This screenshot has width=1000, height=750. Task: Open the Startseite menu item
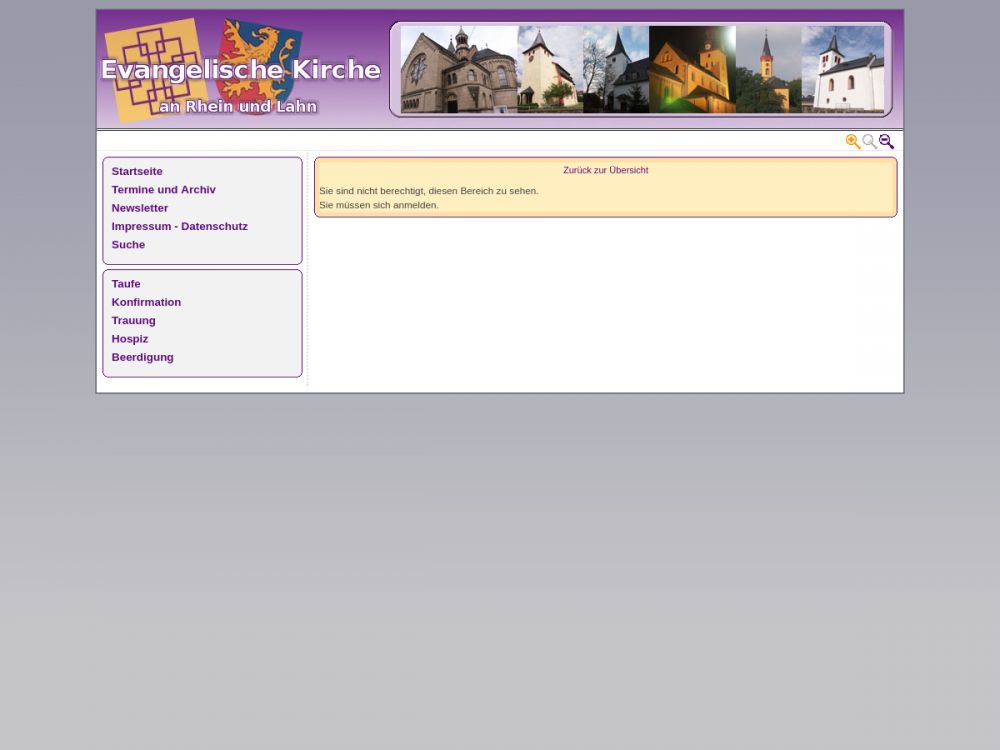click(137, 171)
